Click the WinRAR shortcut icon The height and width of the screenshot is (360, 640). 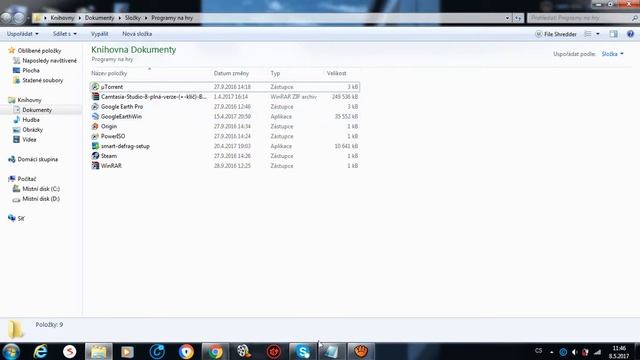[95, 166]
